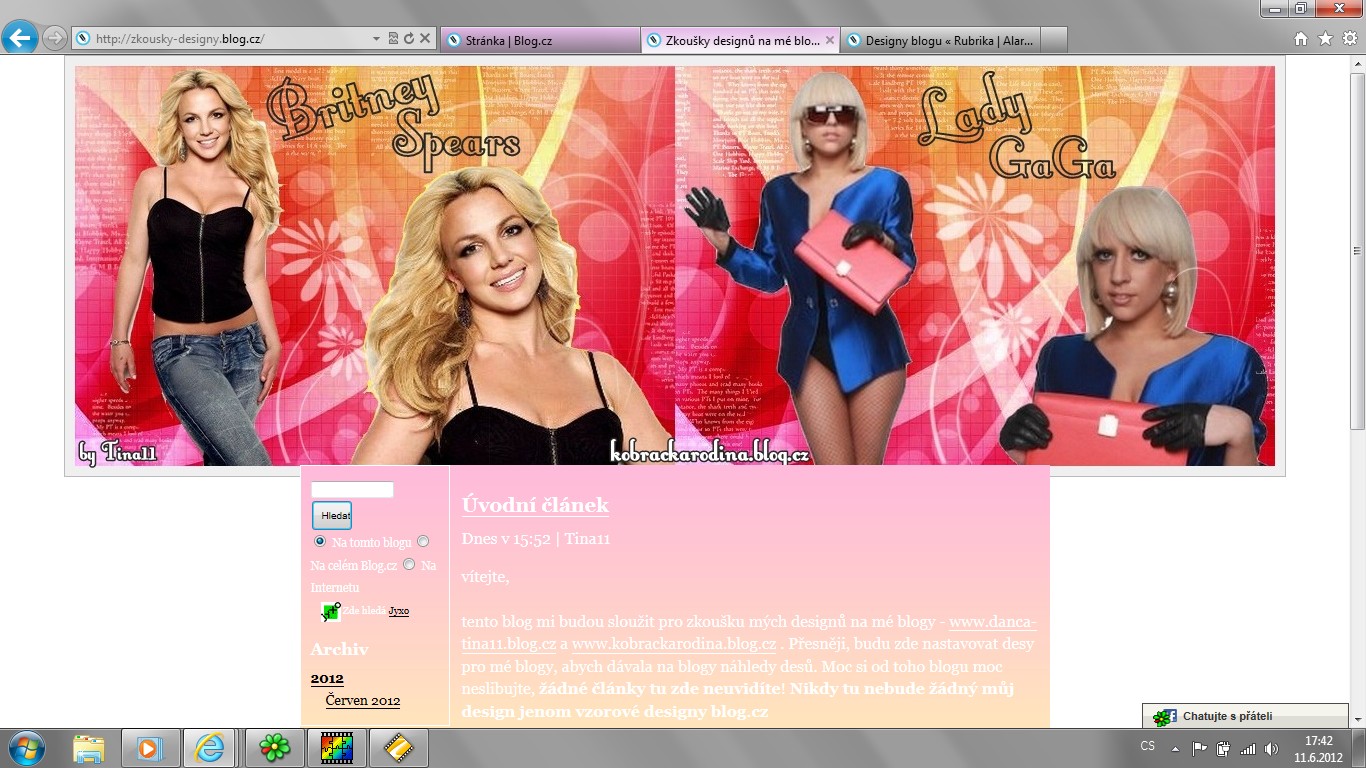Select Na tomto blogu radio button
The height and width of the screenshot is (768, 1366).
pos(320,541)
